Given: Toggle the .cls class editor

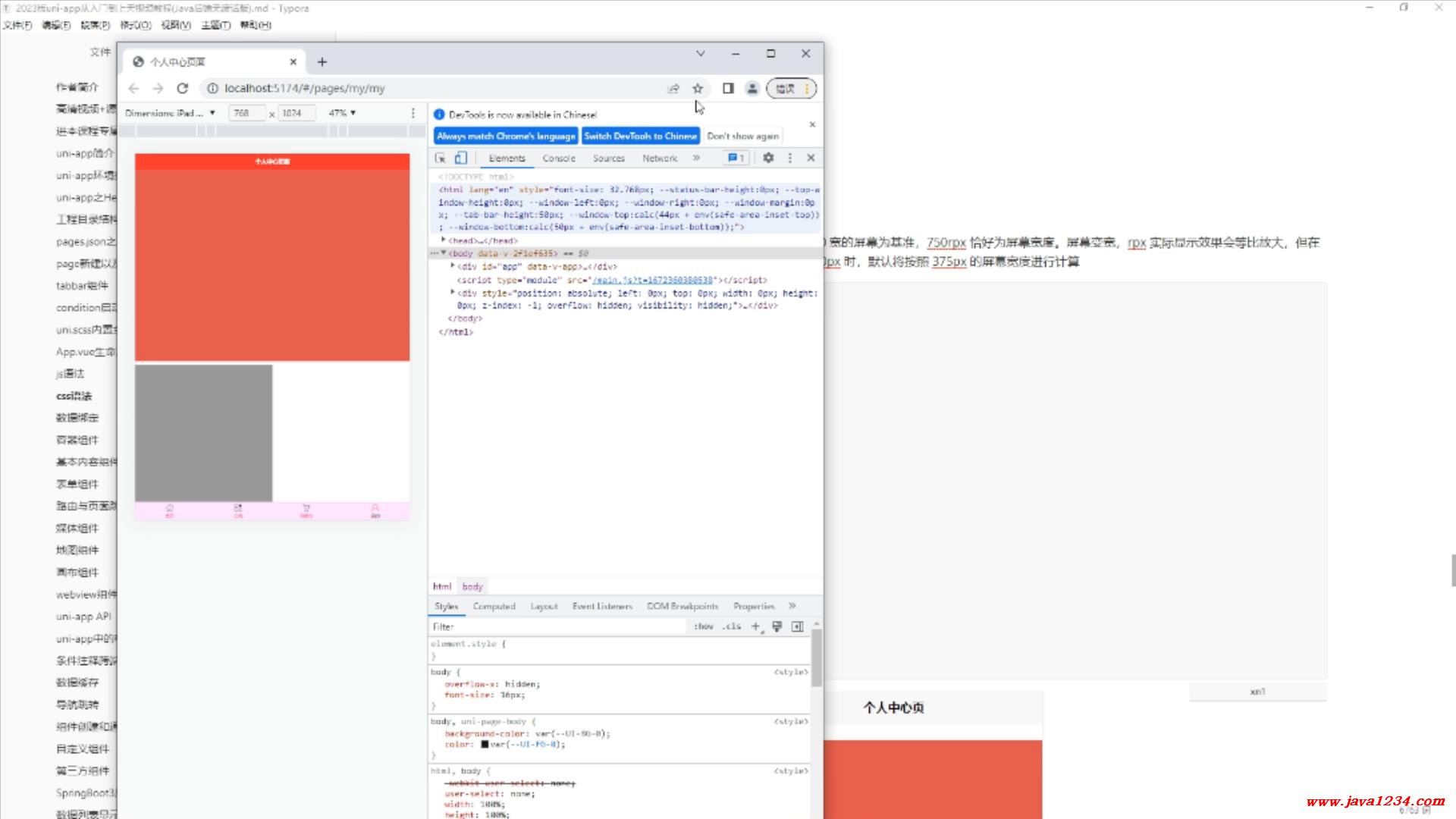Looking at the screenshot, I should pos(732,627).
